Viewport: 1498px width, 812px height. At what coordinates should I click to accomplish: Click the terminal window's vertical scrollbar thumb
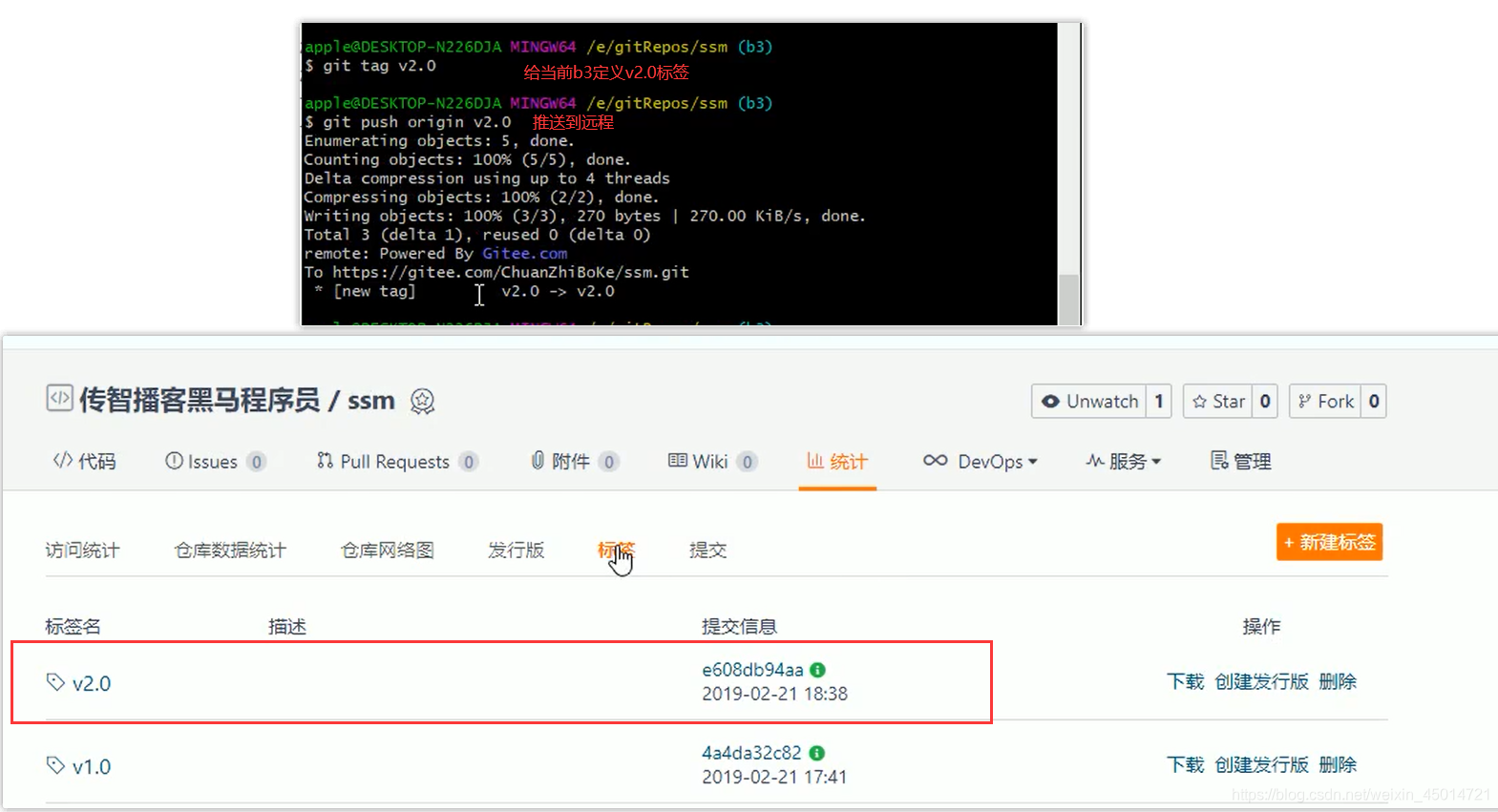(1068, 300)
